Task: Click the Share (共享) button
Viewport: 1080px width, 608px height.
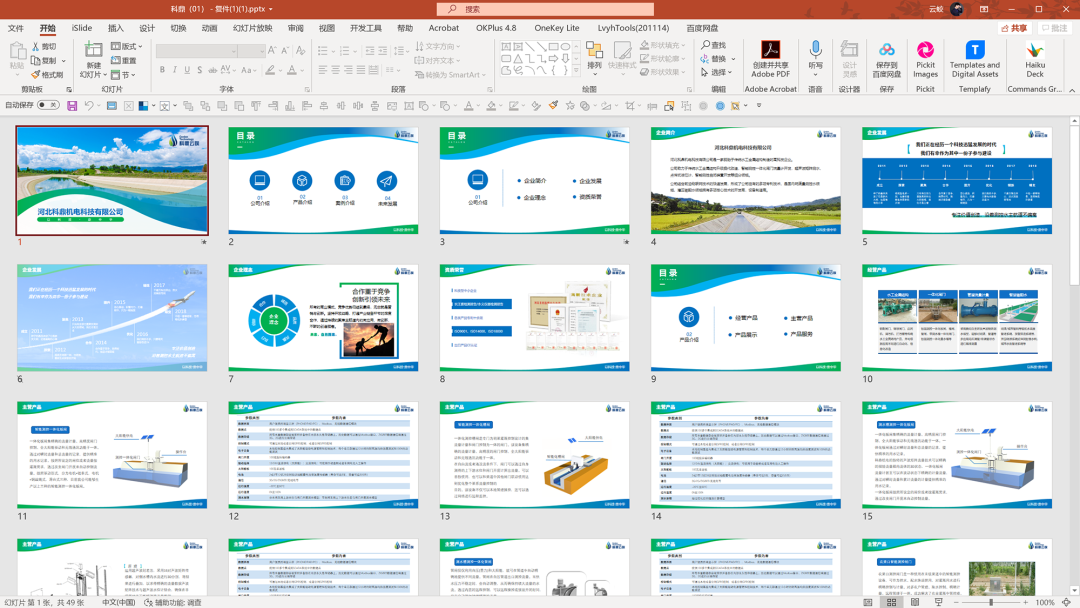Action: click(1015, 28)
